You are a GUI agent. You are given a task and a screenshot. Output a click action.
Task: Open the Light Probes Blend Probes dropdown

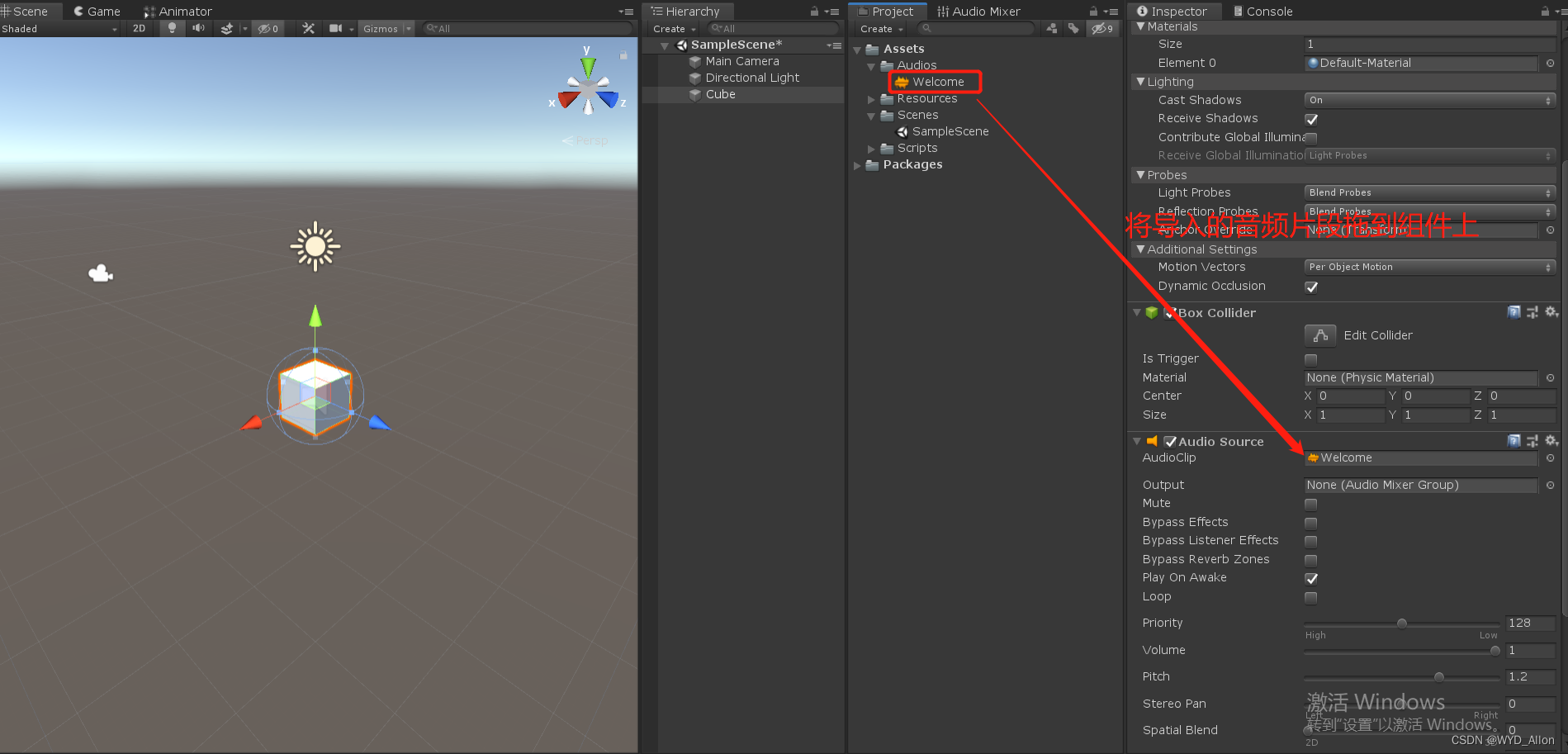[1428, 192]
